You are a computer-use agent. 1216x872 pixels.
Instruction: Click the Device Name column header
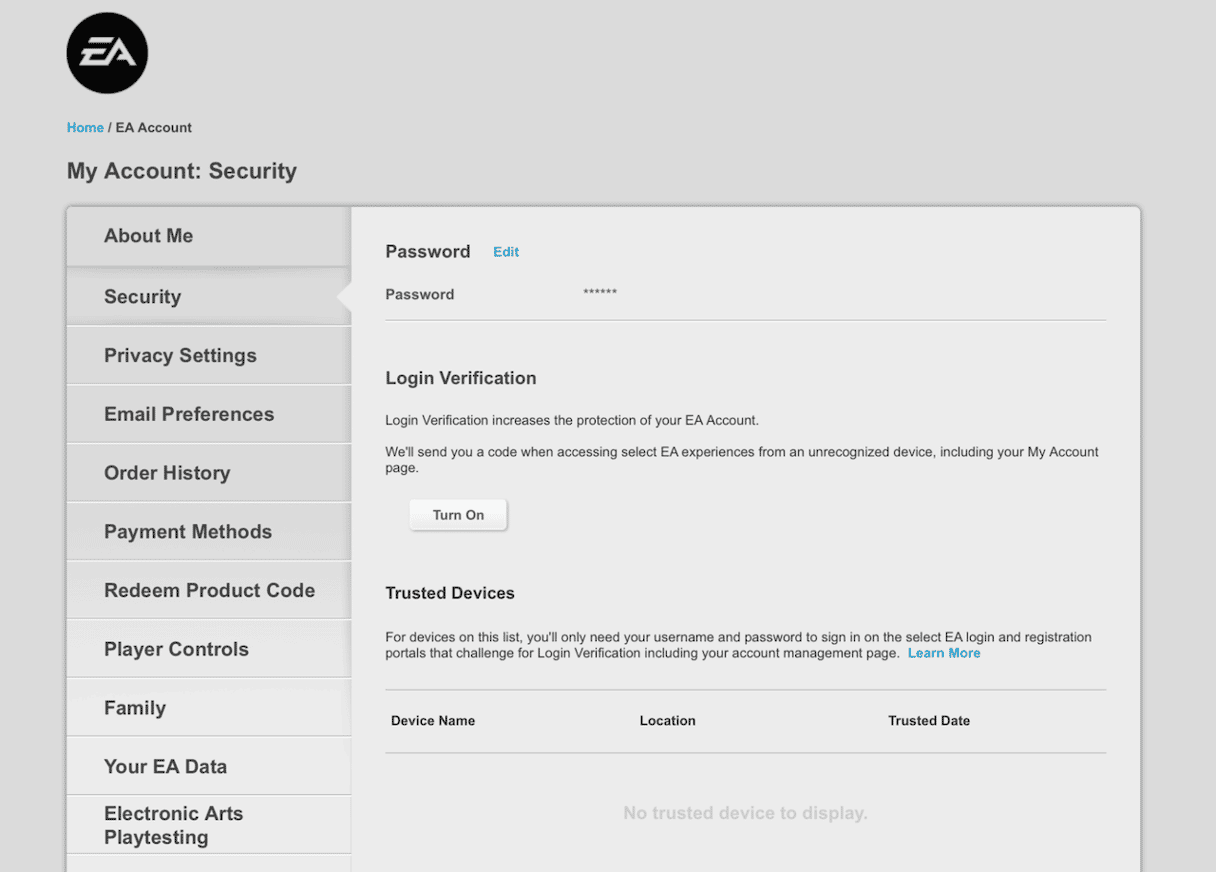[433, 721]
